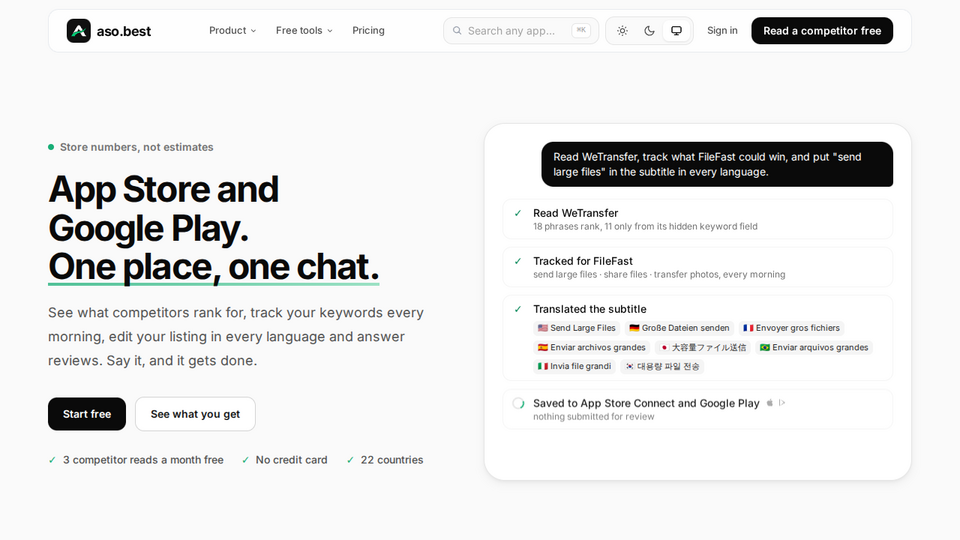Expand the Product chevron arrow
The width and height of the screenshot is (960, 540).
[x=253, y=31]
